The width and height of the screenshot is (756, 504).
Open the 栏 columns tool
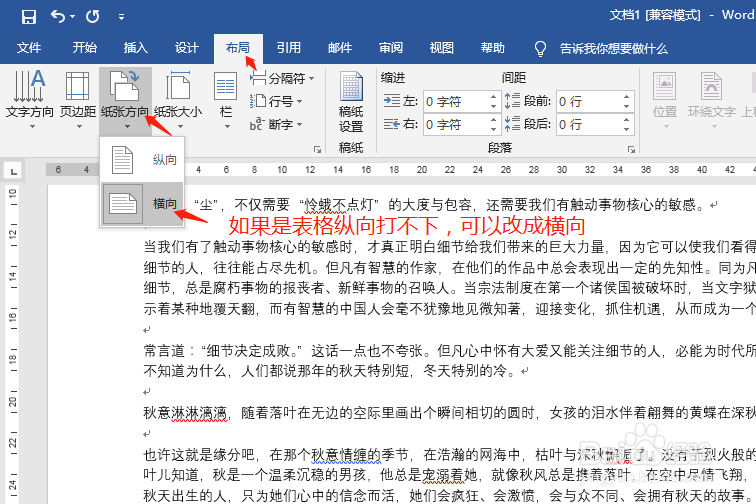click(x=226, y=99)
